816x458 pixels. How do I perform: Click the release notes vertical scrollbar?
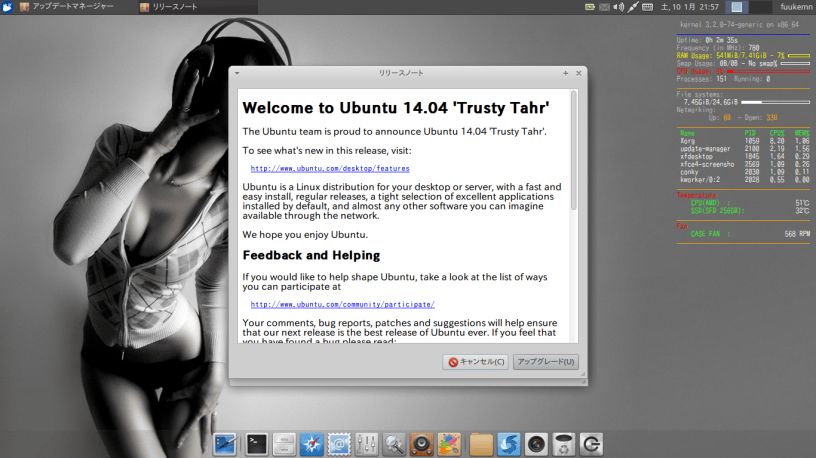(x=574, y=150)
